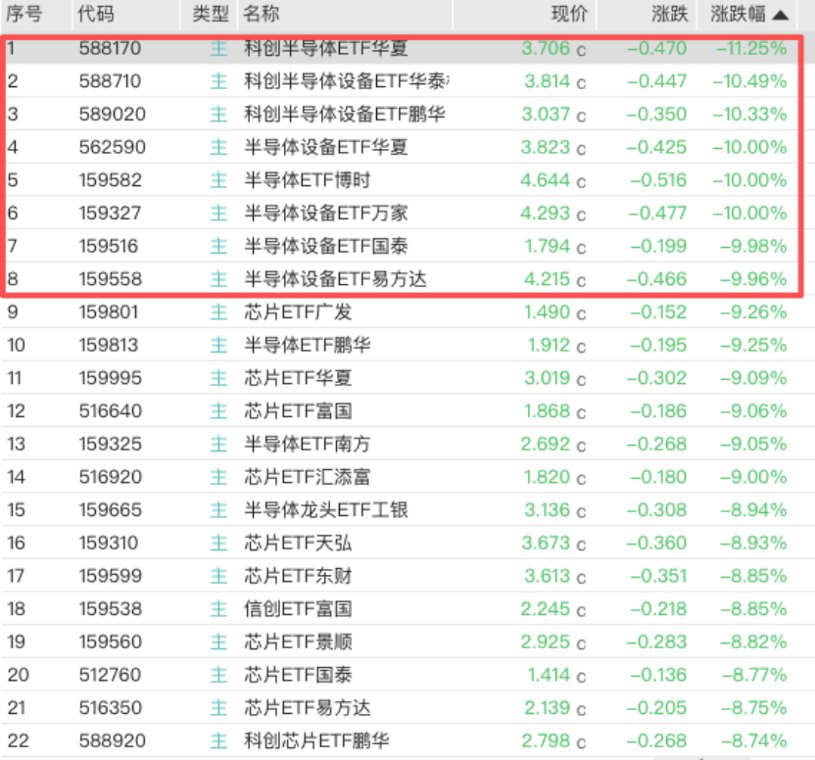815x760 pixels.
Task: Click the 主 type icon for 159995
Action: (219, 378)
